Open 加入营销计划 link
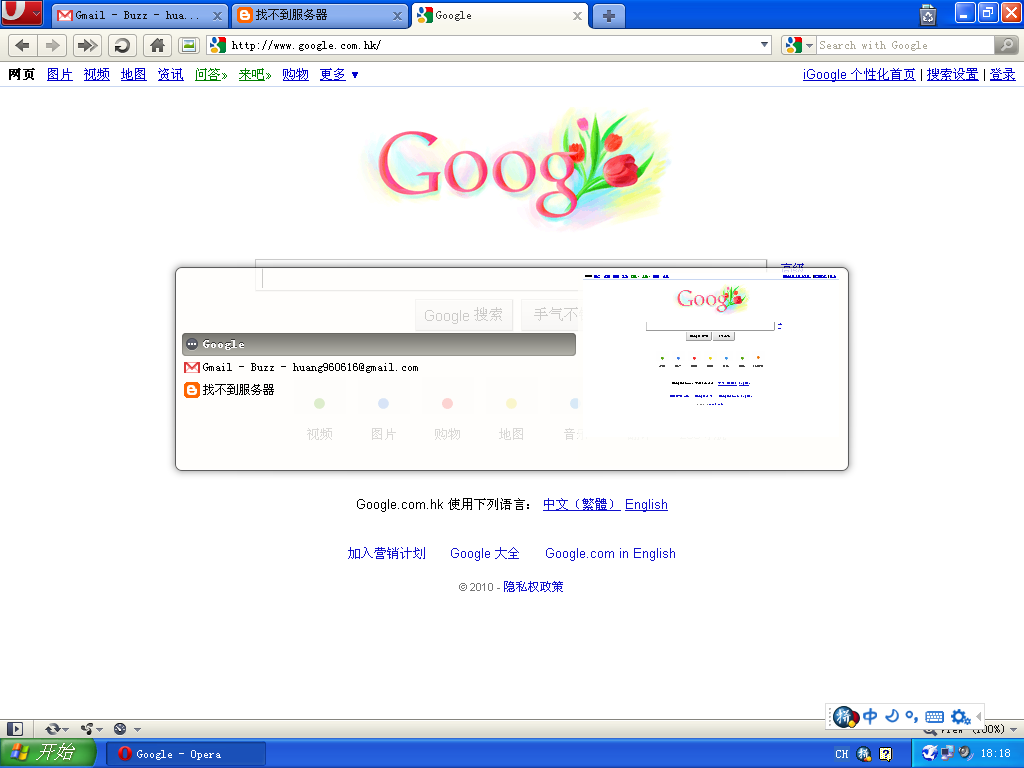The width and height of the screenshot is (1024, 768). coord(387,553)
